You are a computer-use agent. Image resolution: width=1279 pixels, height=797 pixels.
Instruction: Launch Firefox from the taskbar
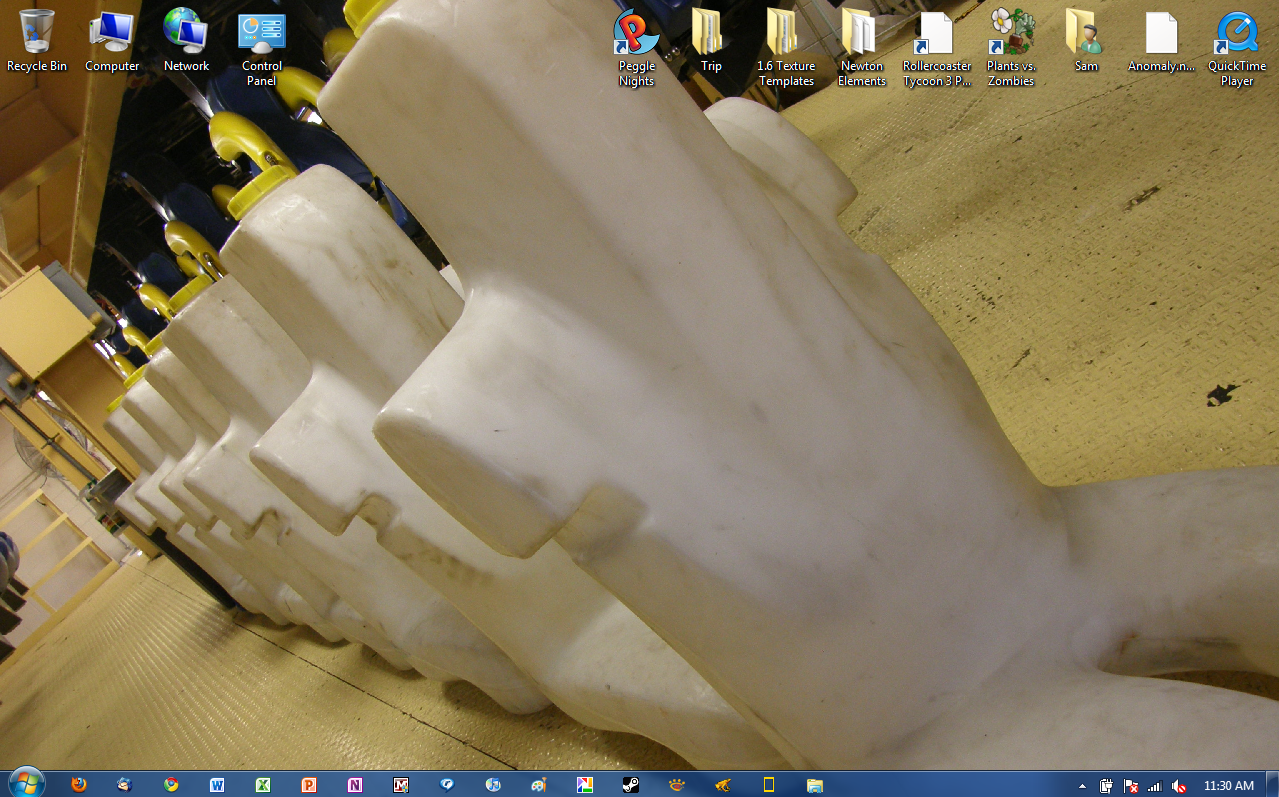79,785
